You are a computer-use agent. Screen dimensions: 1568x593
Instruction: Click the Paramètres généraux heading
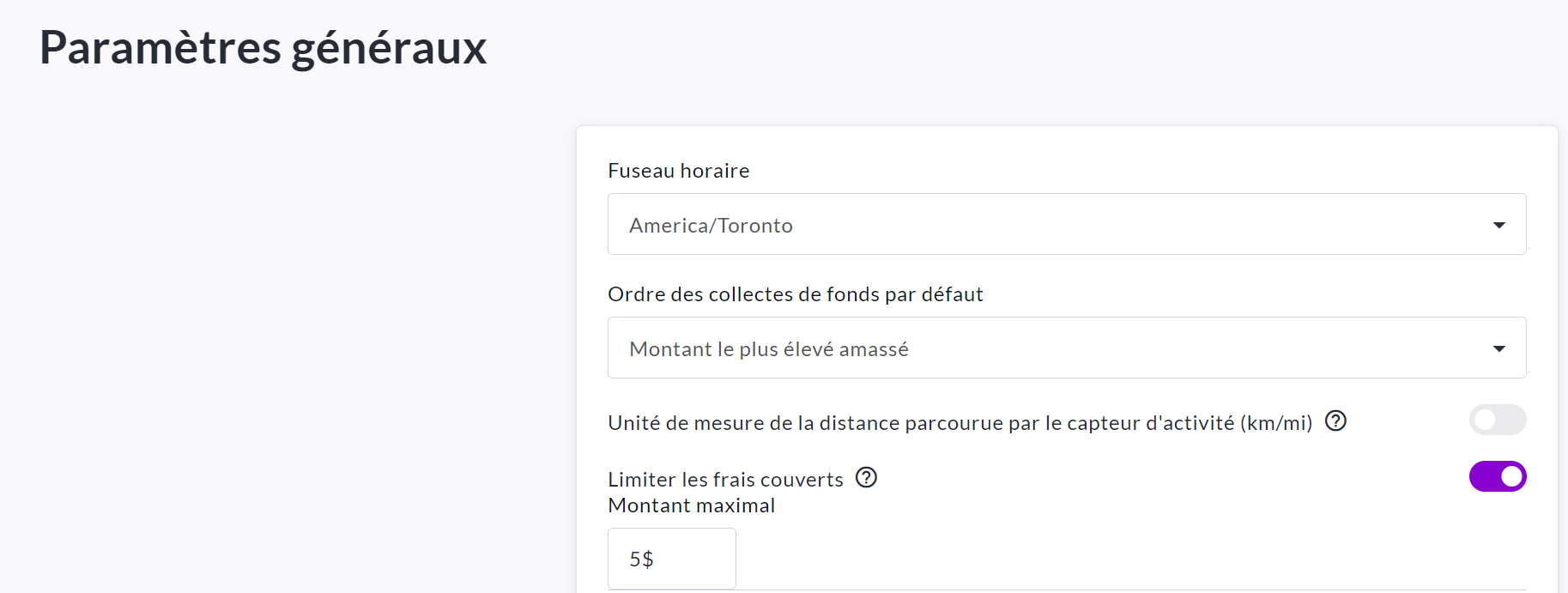tap(263, 47)
